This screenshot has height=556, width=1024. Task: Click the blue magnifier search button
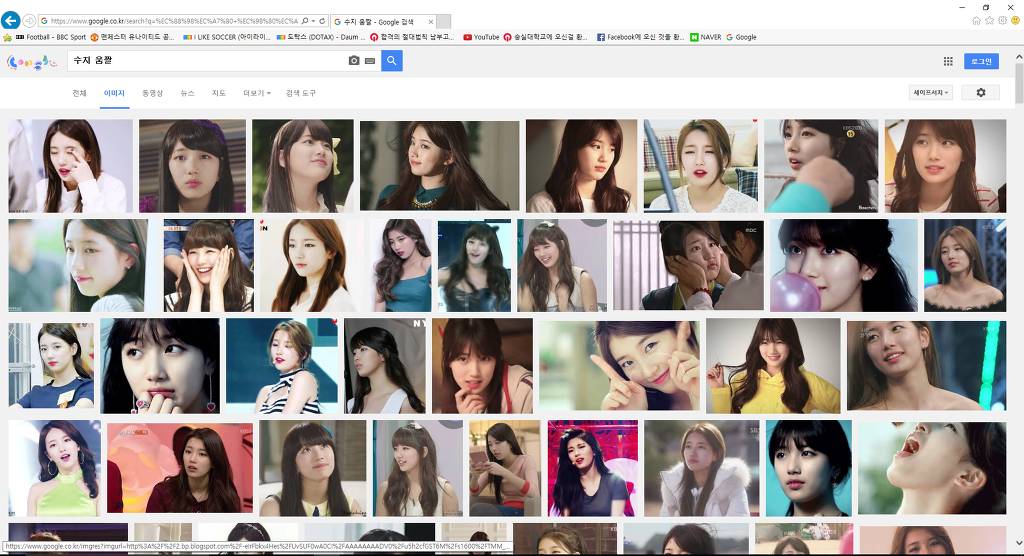(x=391, y=61)
